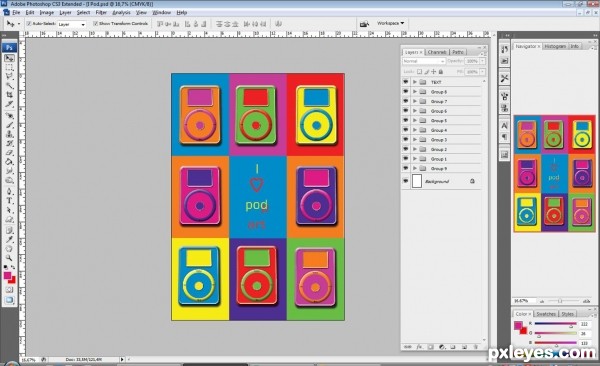
Task: Open the Paragraph panel icon in dock
Action: click(504, 137)
